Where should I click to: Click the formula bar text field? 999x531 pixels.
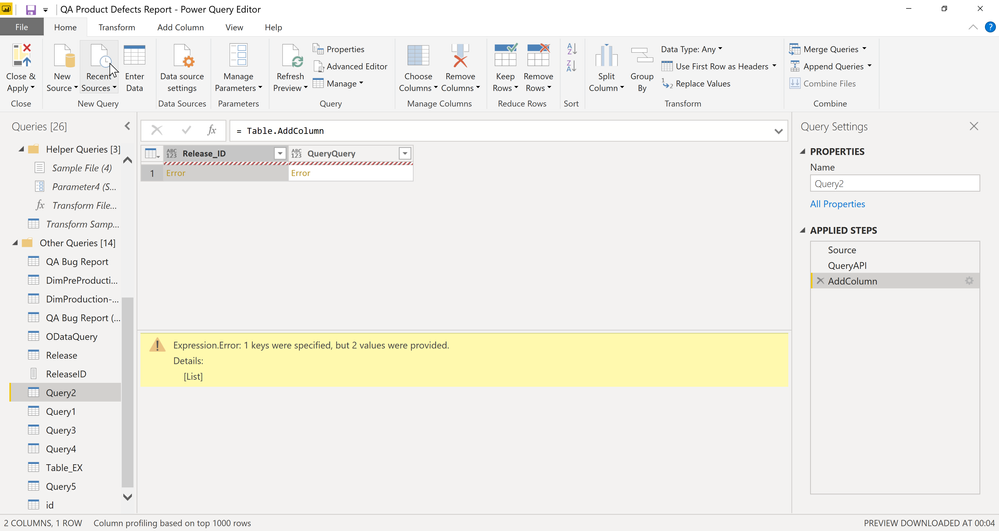[502, 131]
